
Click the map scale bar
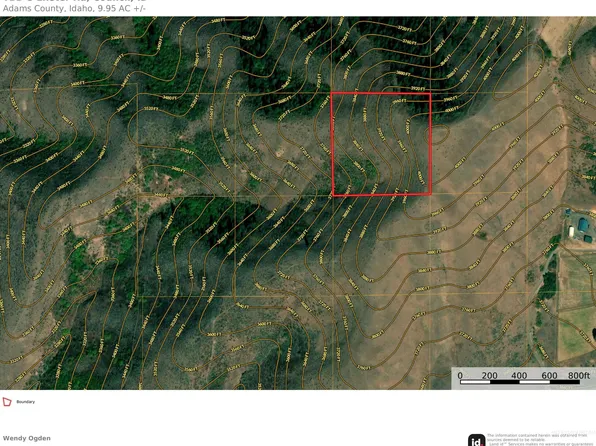coord(520,382)
